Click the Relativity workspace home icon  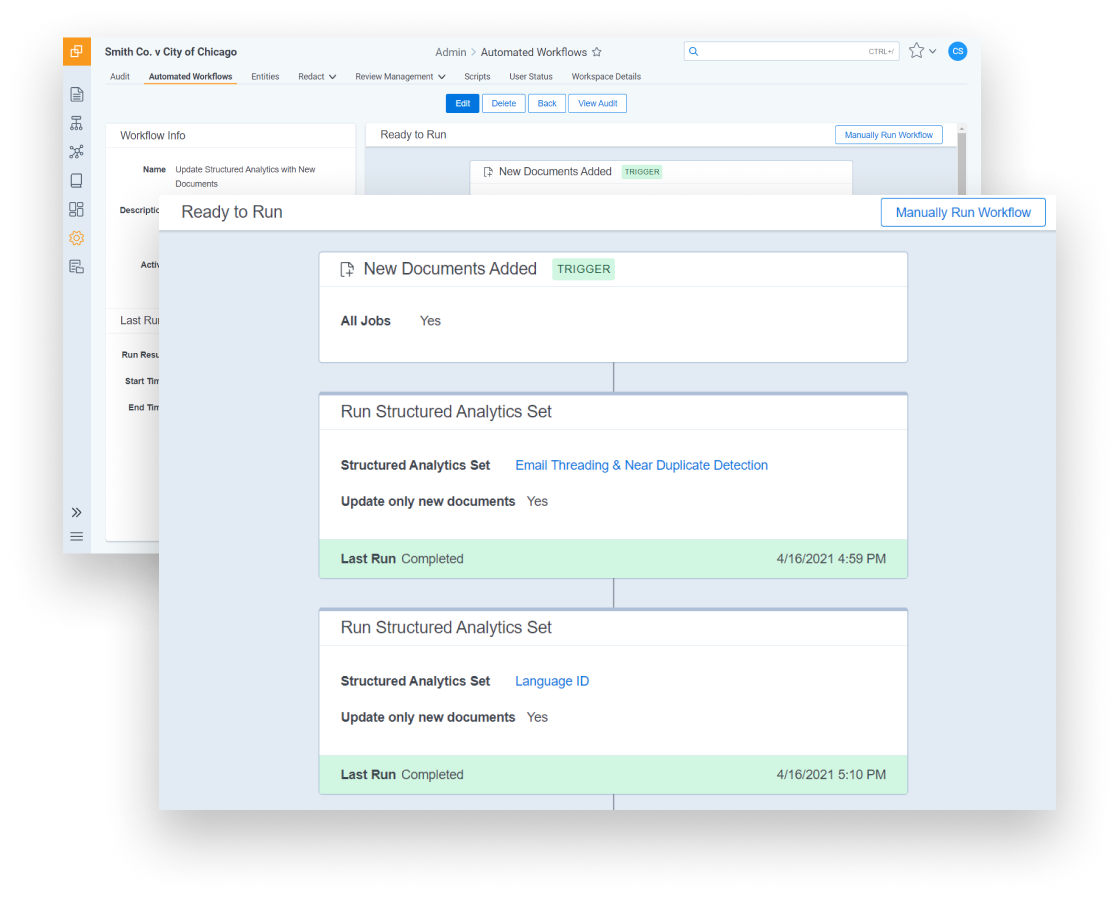[77, 51]
